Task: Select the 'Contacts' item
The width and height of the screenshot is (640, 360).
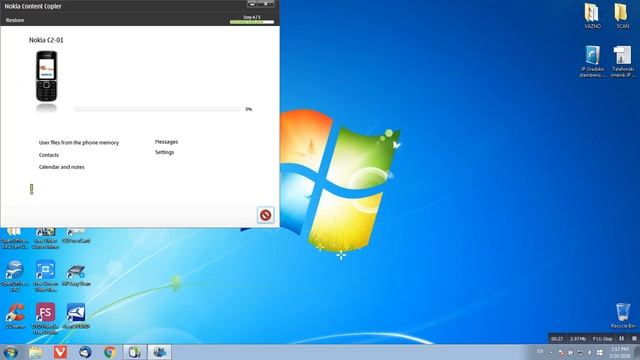Action: [49, 155]
